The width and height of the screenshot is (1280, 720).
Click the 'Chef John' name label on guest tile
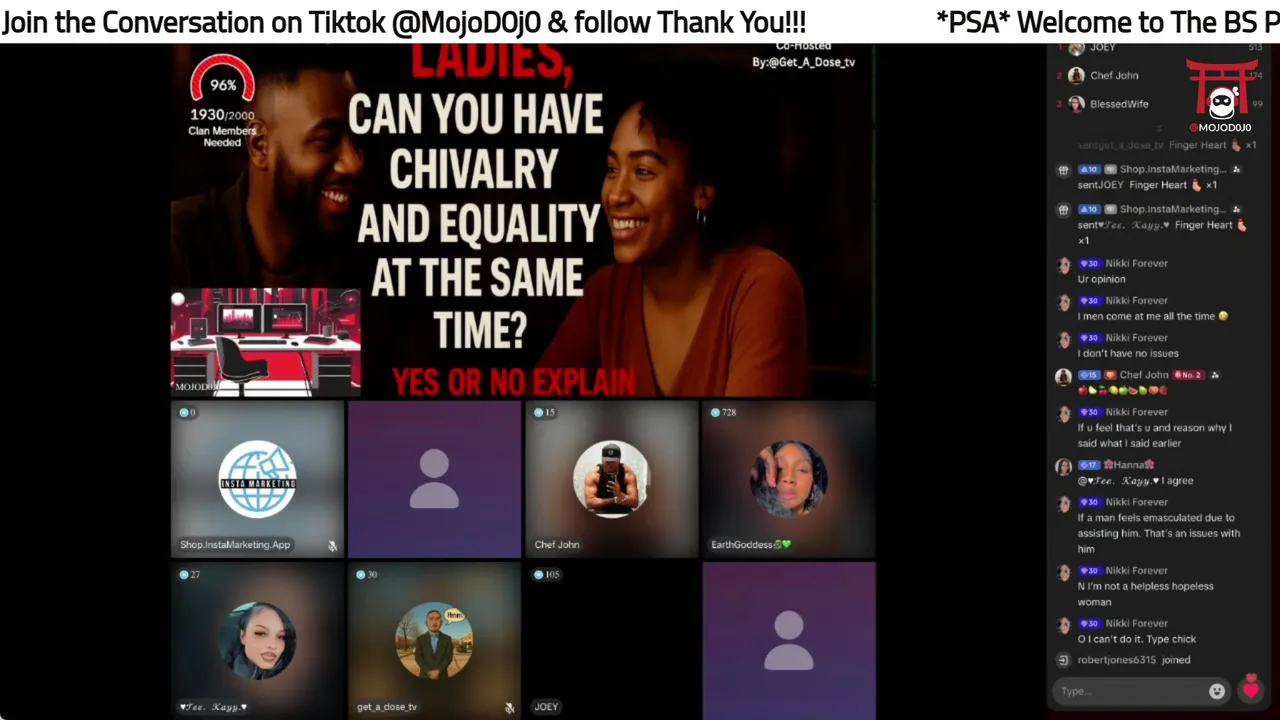(x=557, y=545)
